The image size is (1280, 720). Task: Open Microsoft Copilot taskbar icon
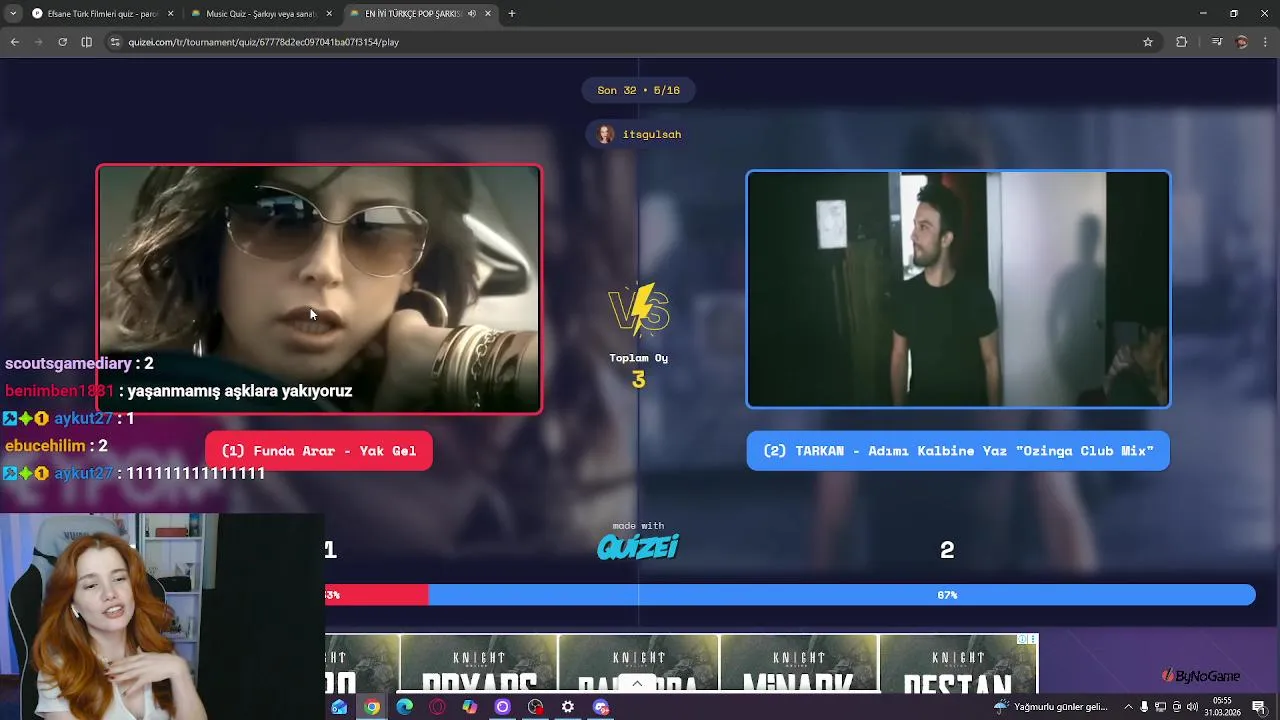(x=470, y=707)
